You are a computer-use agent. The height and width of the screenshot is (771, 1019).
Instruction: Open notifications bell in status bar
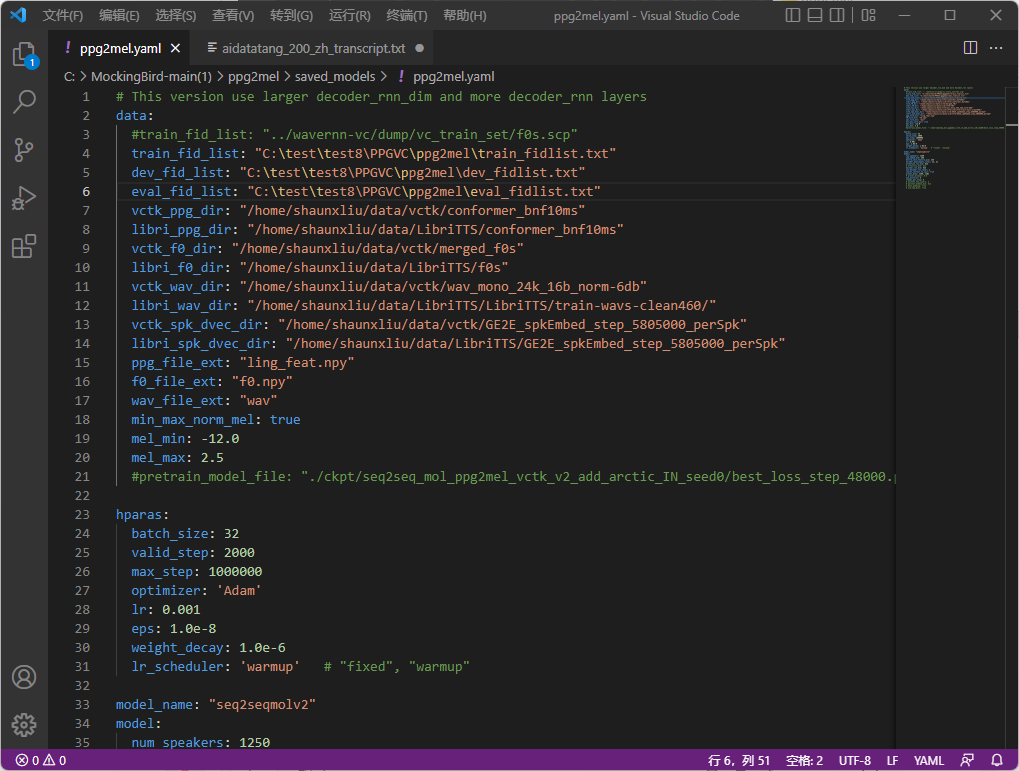point(996,760)
